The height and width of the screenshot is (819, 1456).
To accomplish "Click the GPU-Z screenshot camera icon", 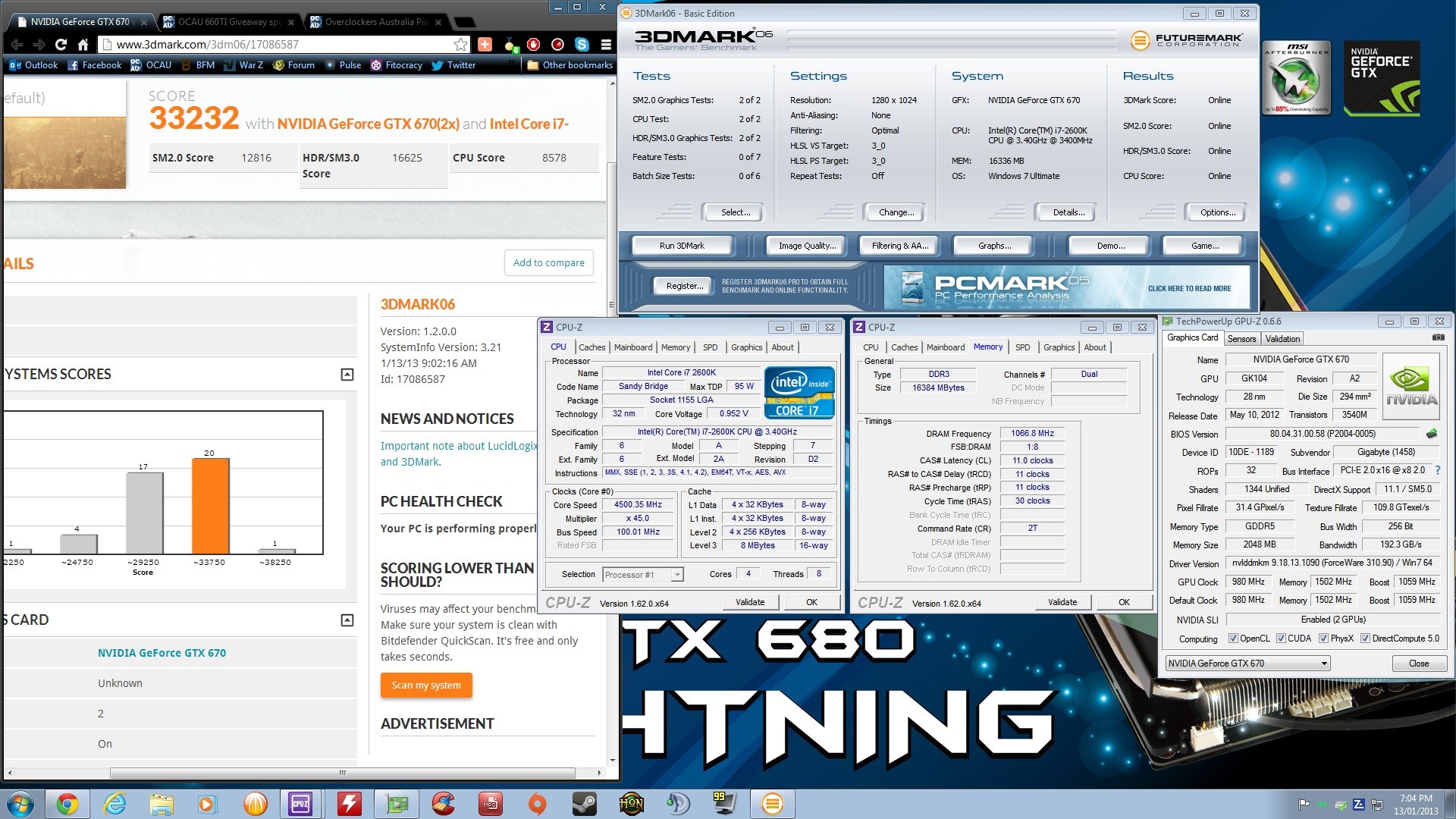I will click(x=1438, y=338).
